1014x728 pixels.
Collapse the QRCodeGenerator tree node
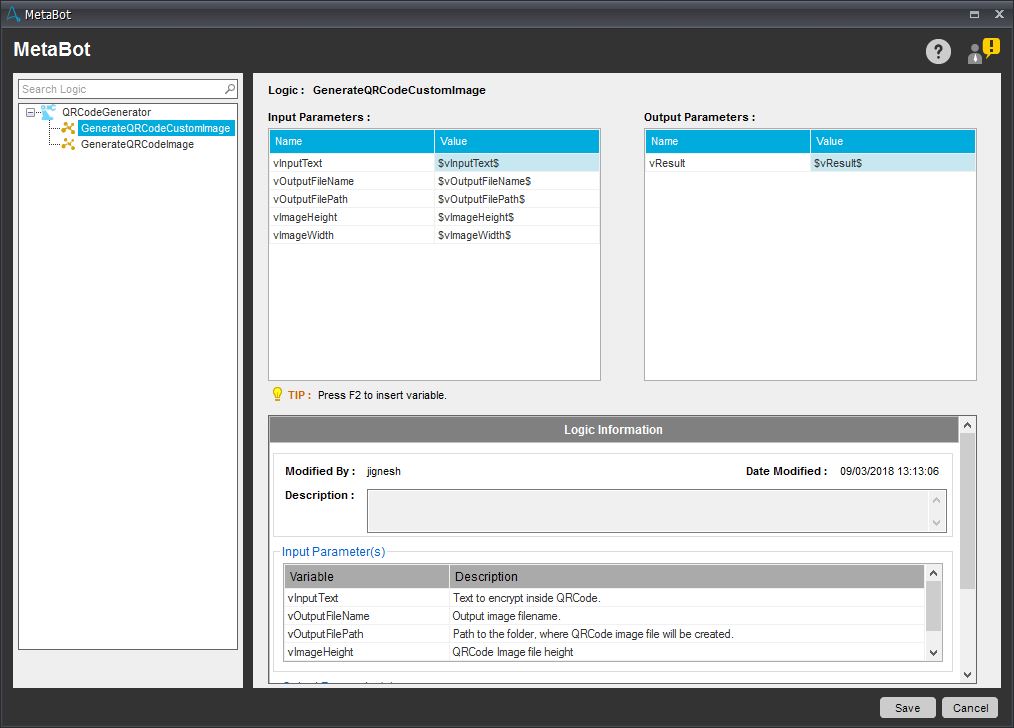[x=31, y=112]
